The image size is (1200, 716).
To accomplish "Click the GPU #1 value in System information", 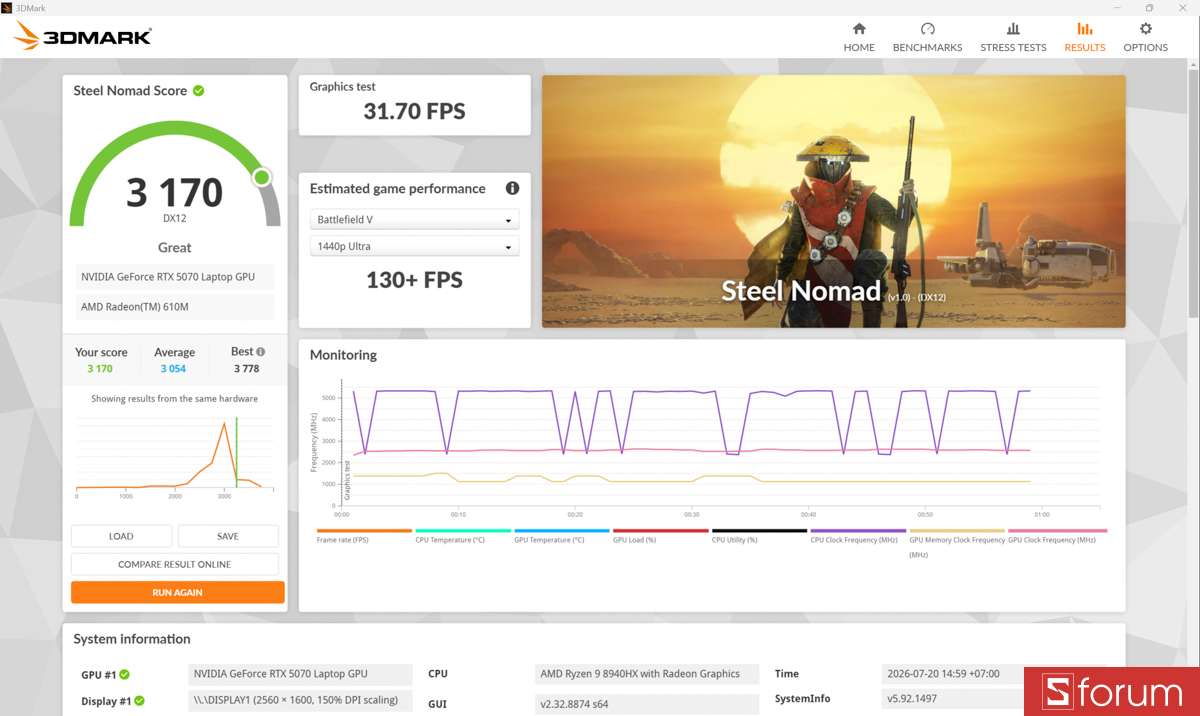I will [300, 674].
